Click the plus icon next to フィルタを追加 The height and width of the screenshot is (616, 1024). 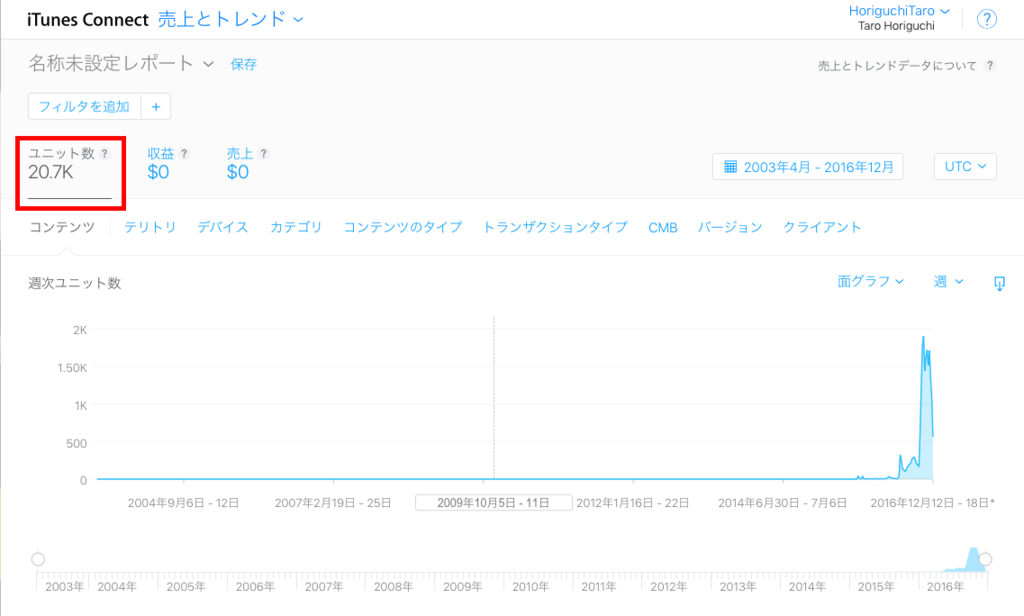[x=156, y=106]
